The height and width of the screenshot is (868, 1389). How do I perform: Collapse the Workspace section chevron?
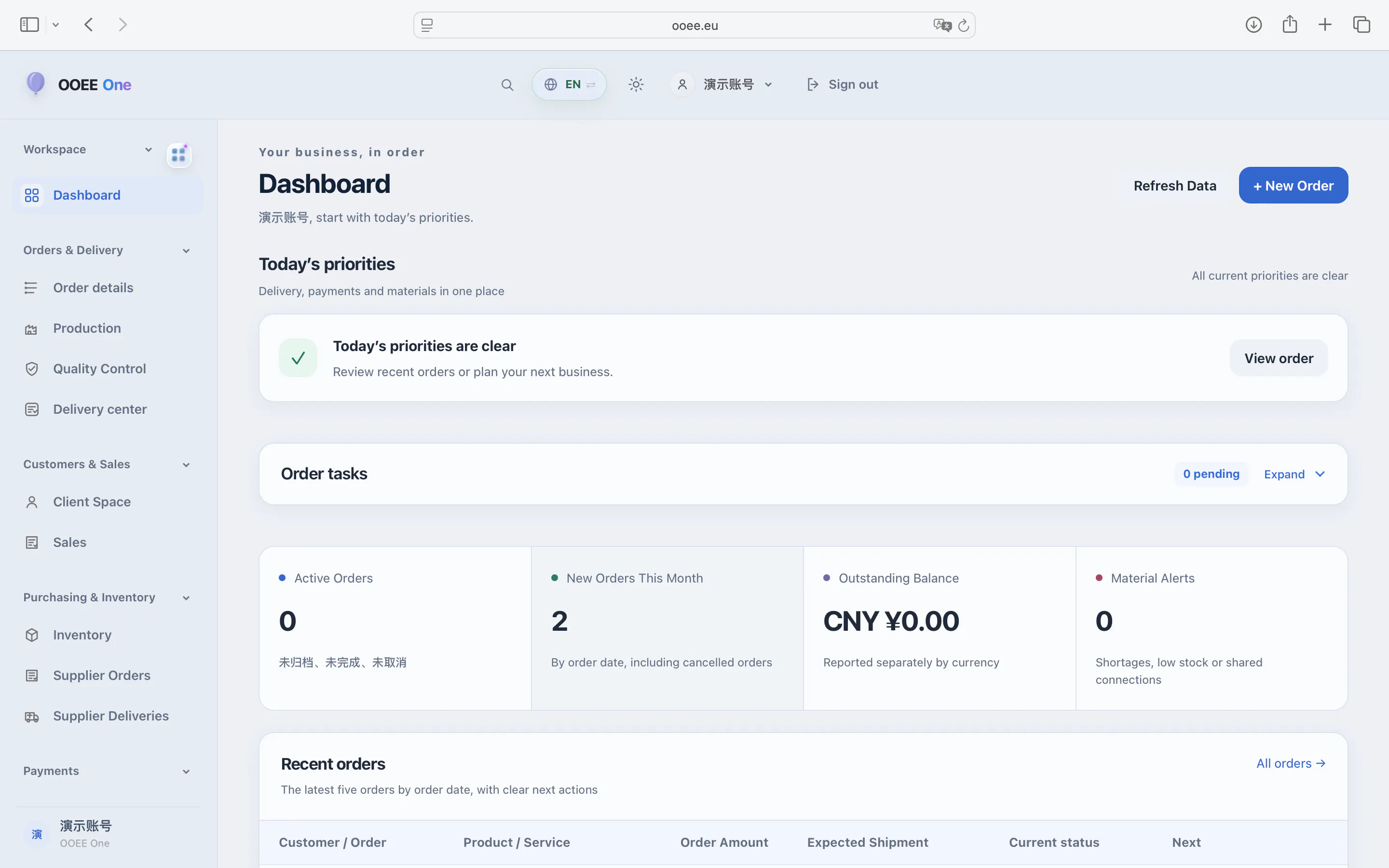coord(148,149)
